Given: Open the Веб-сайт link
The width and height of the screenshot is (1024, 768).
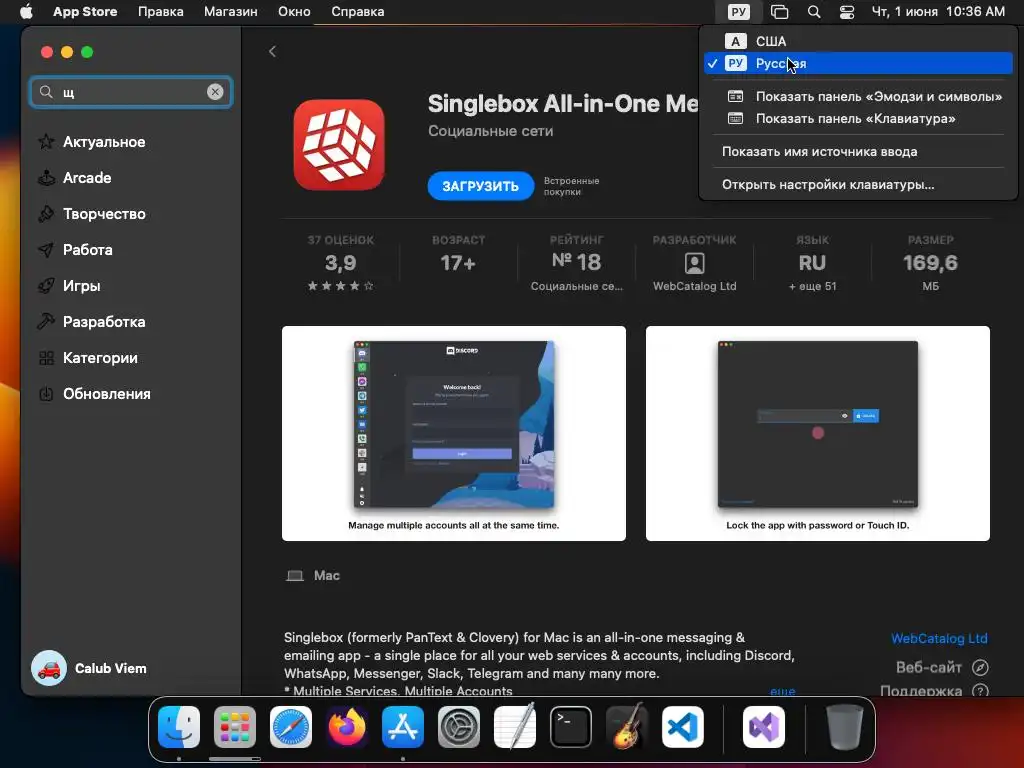Looking at the screenshot, I should 942,667.
